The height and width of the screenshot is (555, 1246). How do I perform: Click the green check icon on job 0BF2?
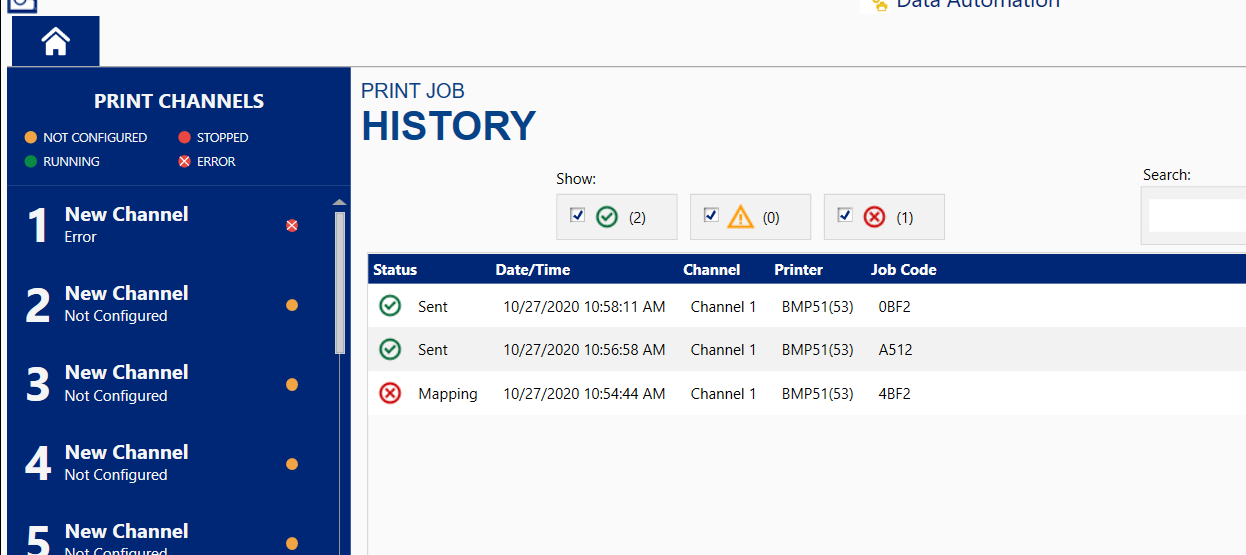[x=390, y=306]
